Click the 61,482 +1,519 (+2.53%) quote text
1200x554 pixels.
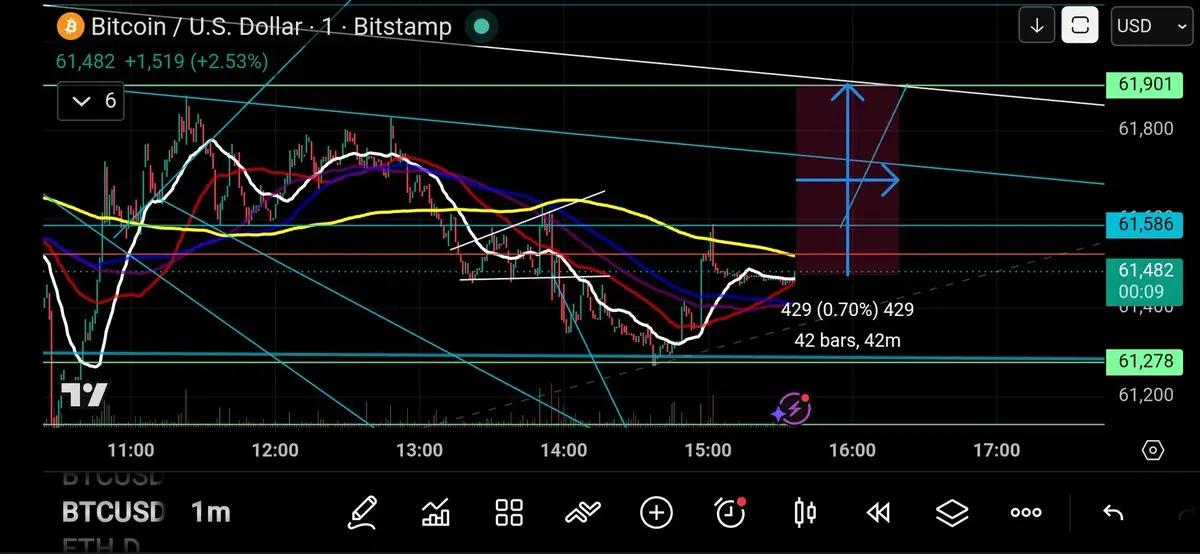(x=162, y=62)
